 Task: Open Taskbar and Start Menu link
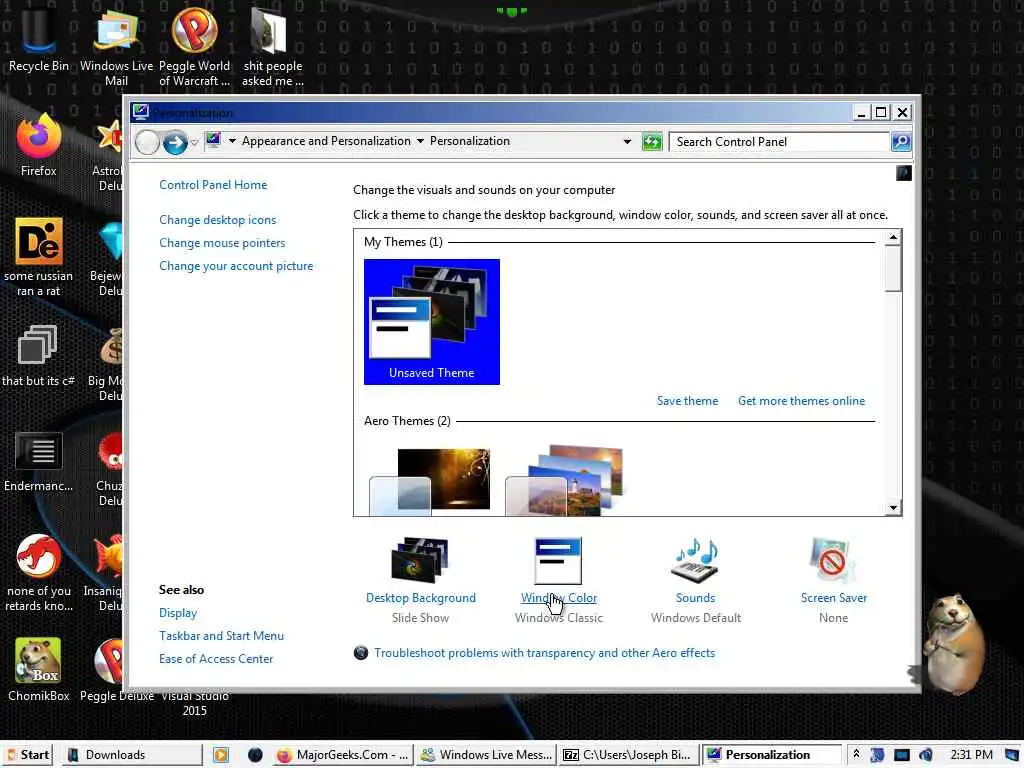point(221,636)
